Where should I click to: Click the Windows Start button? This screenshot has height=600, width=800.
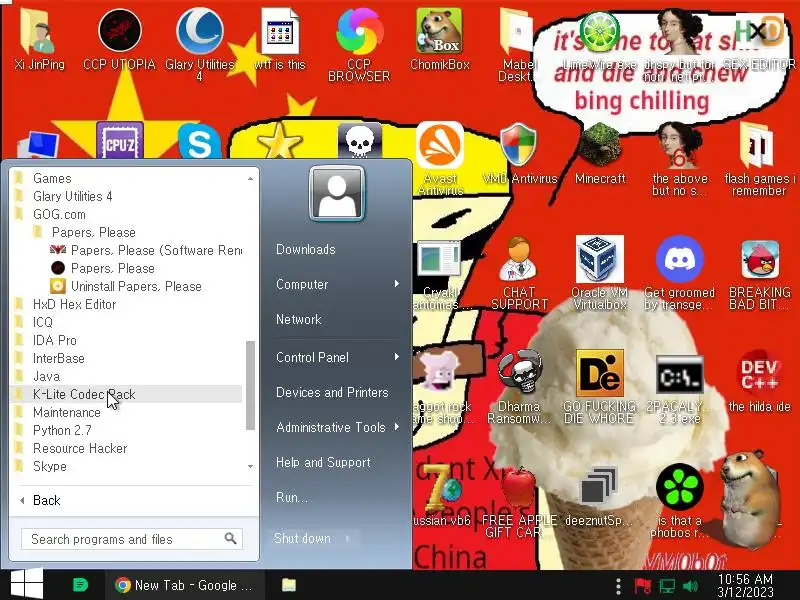[27, 585]
